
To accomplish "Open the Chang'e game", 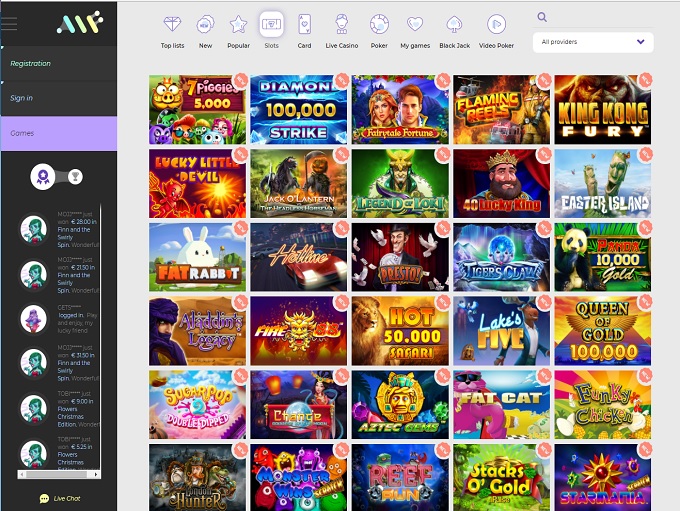I will click(298, 405).
